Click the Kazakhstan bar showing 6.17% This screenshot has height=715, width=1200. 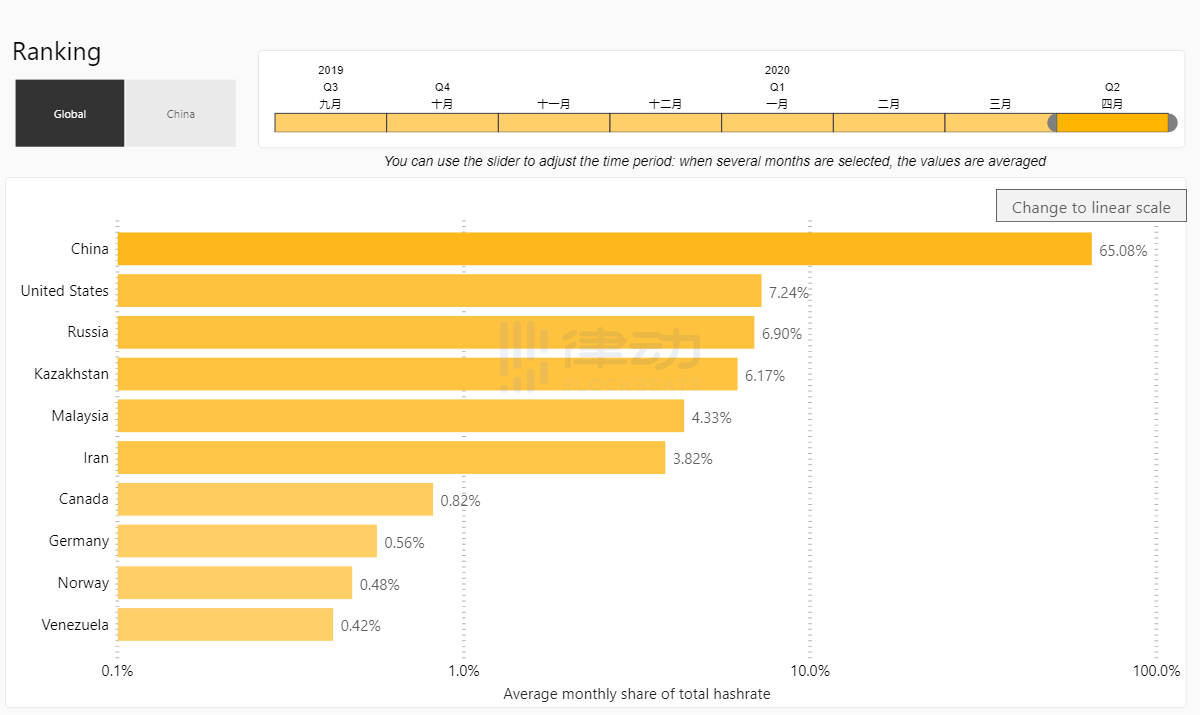[428, 374]
